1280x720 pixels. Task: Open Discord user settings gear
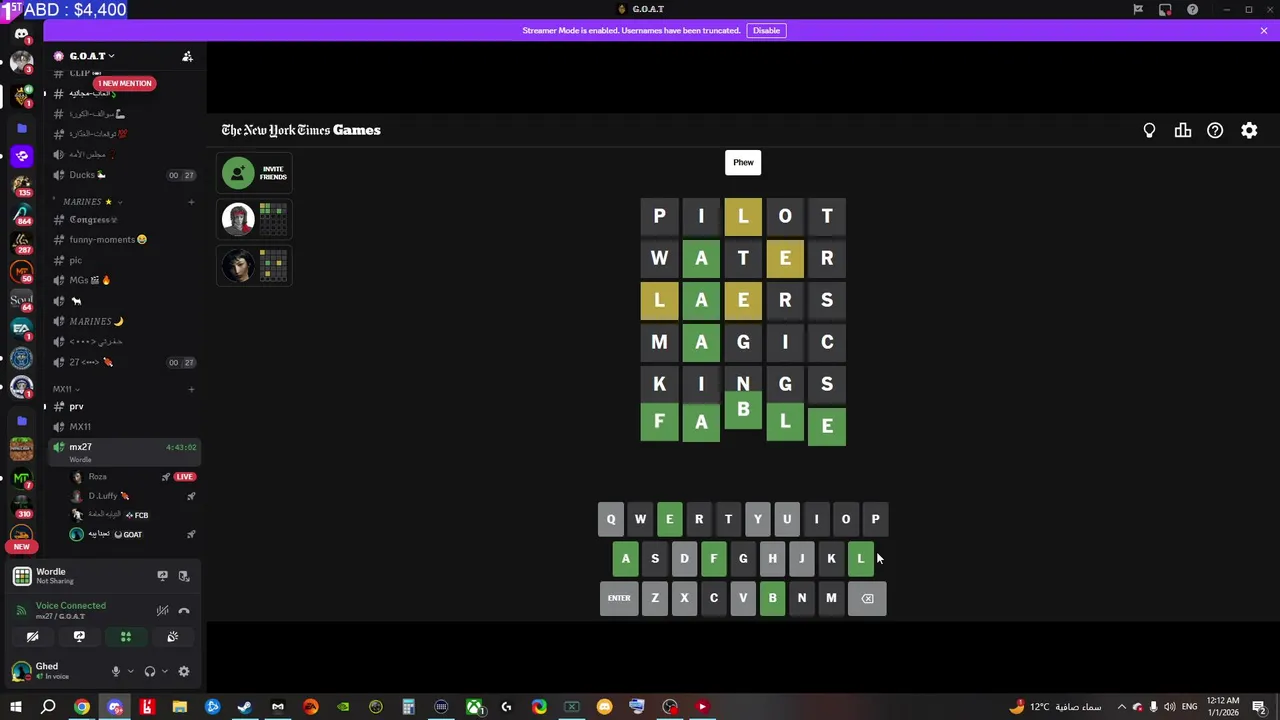184,672
